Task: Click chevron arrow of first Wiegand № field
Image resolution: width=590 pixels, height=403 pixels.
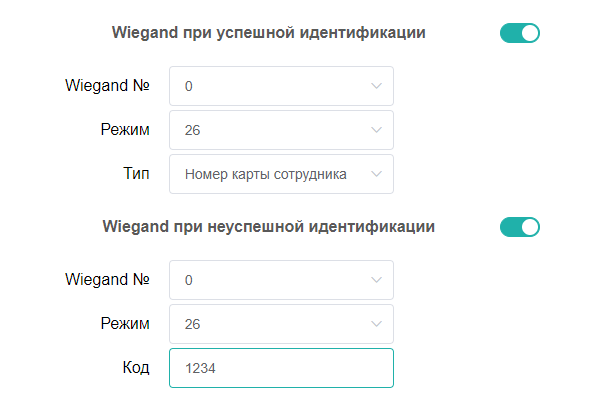Action: click(376, 86)
